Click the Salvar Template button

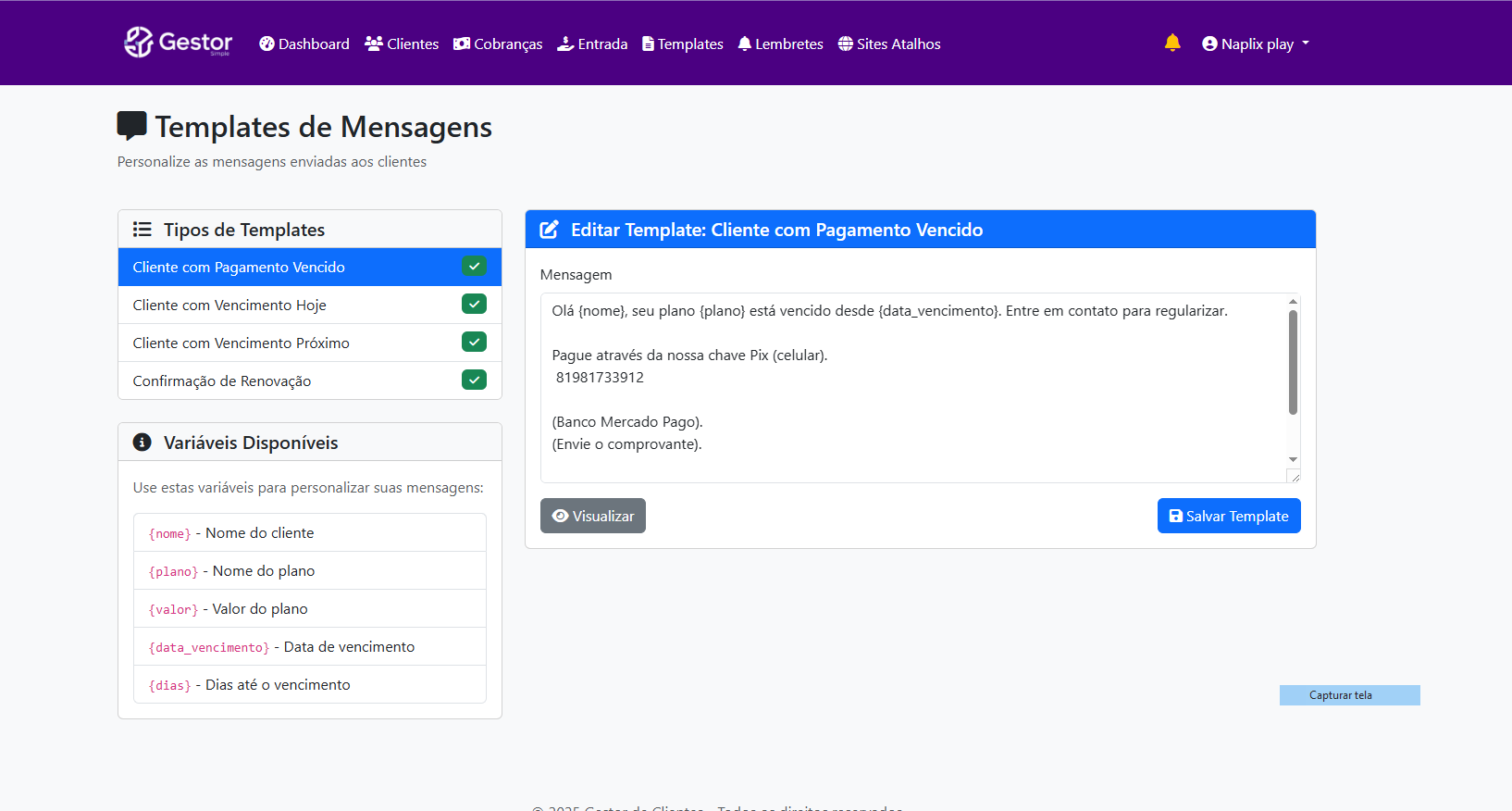1228,516
